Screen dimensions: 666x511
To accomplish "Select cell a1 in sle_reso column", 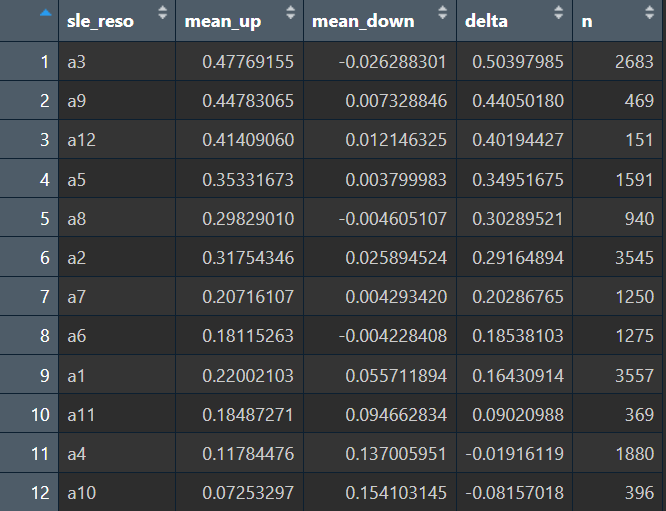I will [117, 375].
